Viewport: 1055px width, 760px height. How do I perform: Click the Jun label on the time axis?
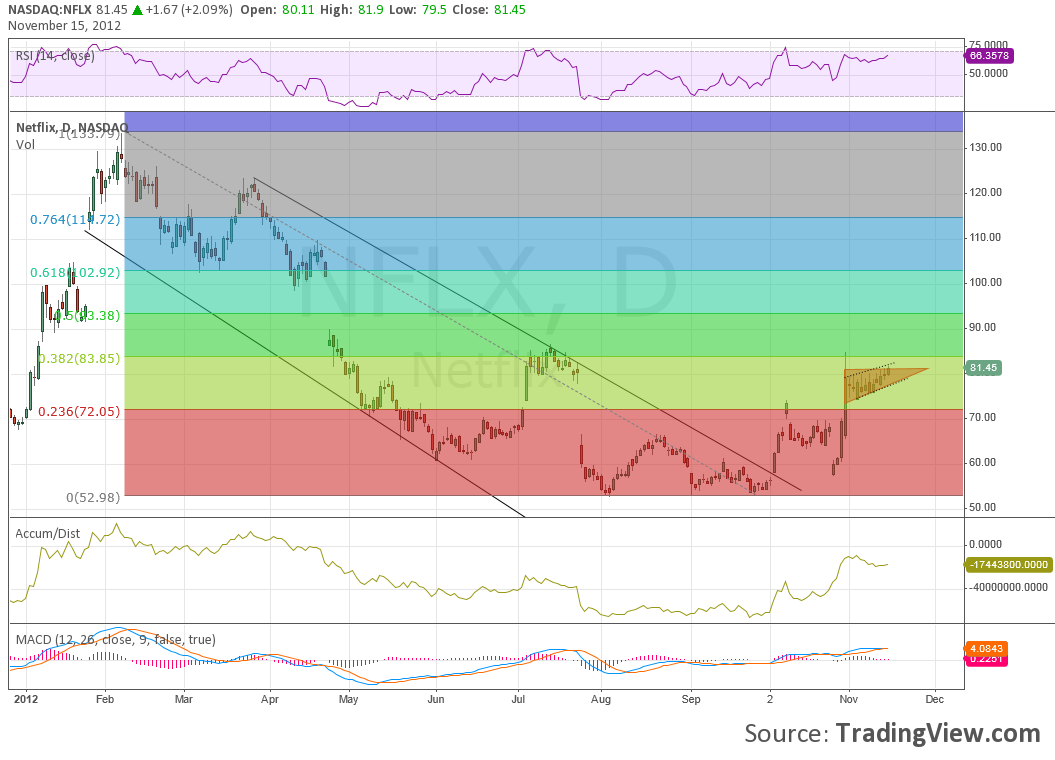tap(436, 699)
